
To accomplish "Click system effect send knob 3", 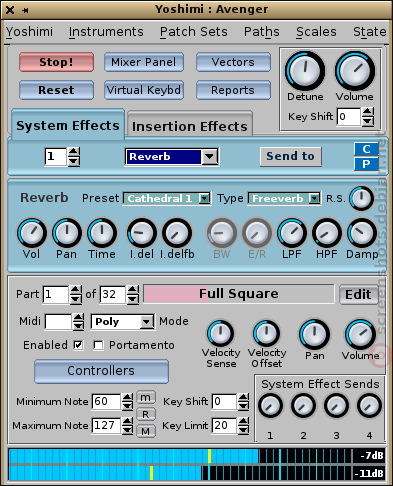I will point(336,406).
